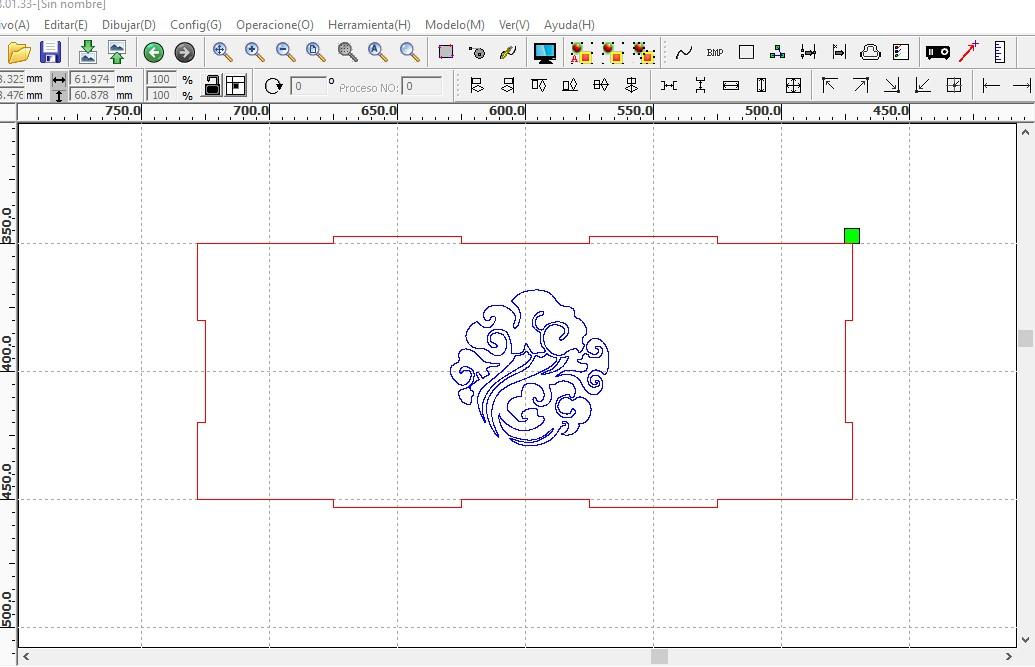Screen dimensions: 1035x667
Task: Click the horizontal scrollbar left arrow
Action: coord(26,656)
